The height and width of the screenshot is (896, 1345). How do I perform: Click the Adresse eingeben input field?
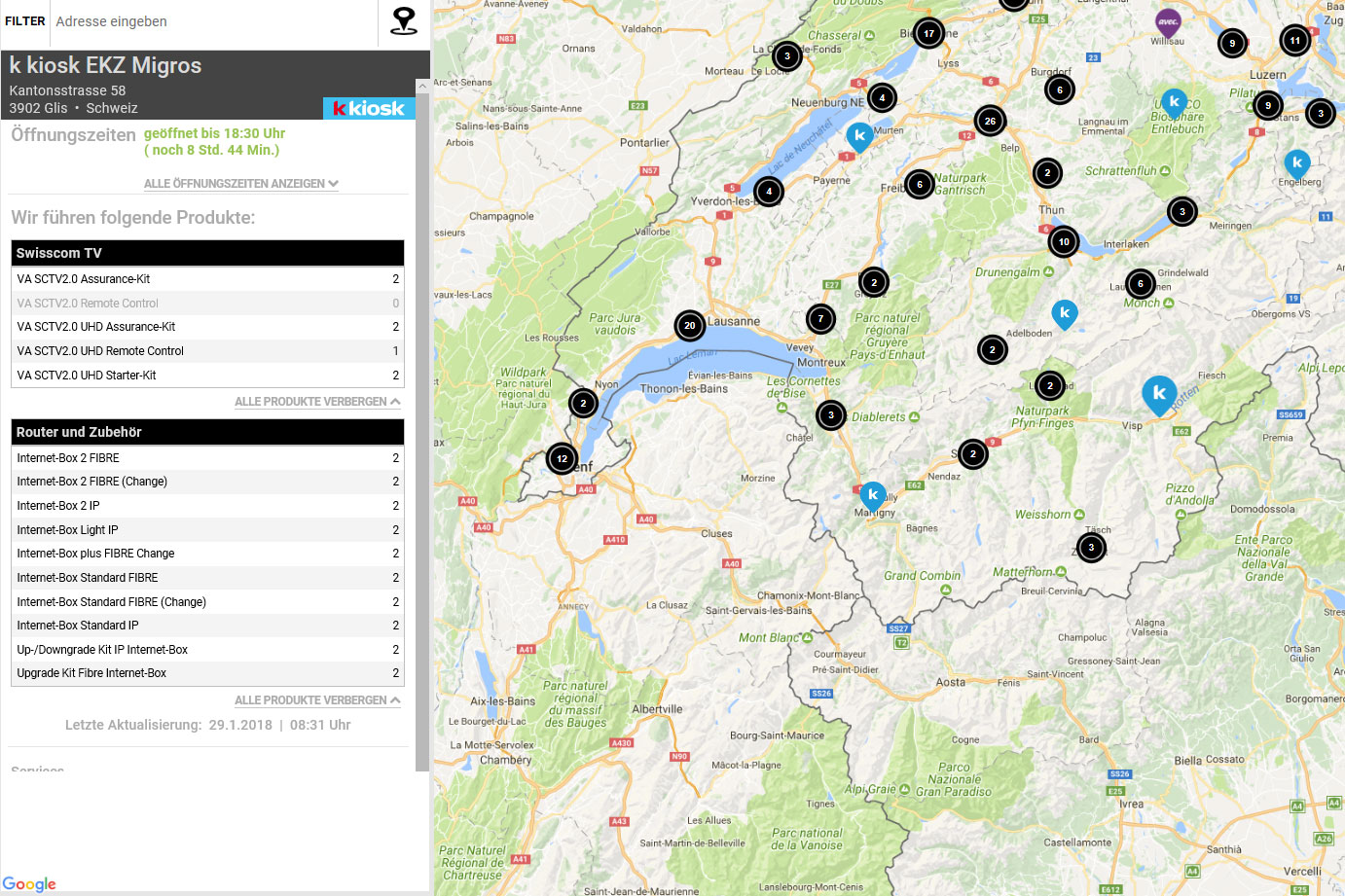[x=214, y=21]
